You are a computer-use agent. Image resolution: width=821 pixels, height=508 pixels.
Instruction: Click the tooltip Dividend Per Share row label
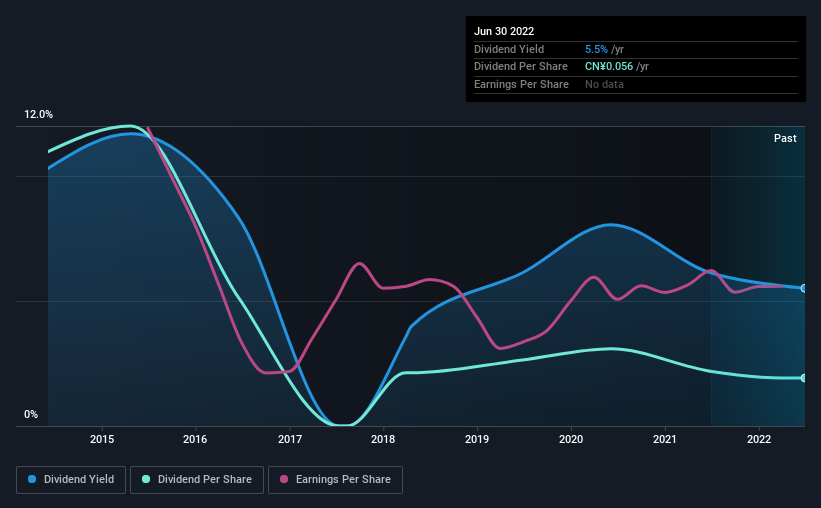point(520,67)
